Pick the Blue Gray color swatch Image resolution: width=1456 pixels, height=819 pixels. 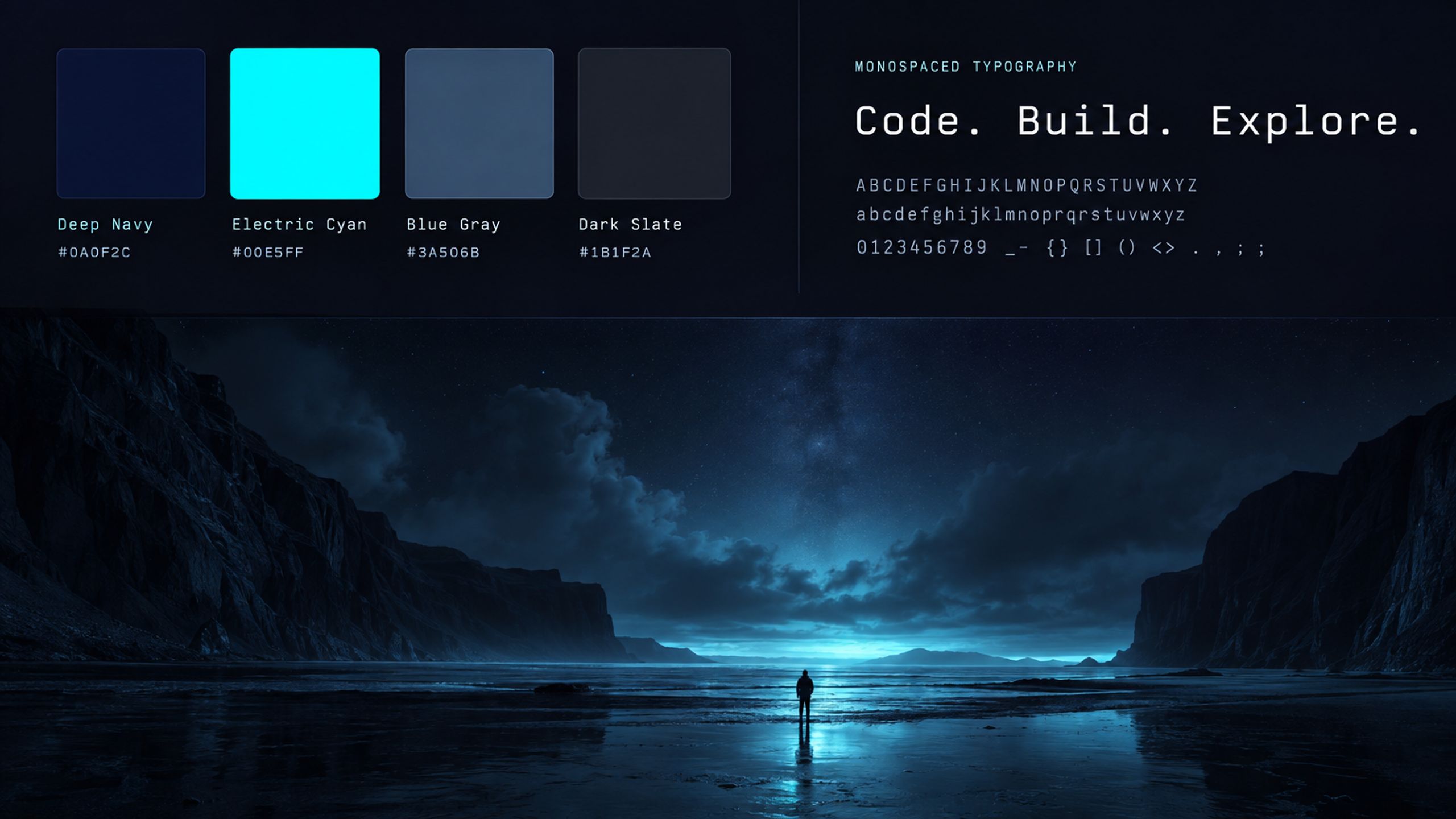point(479,123)
